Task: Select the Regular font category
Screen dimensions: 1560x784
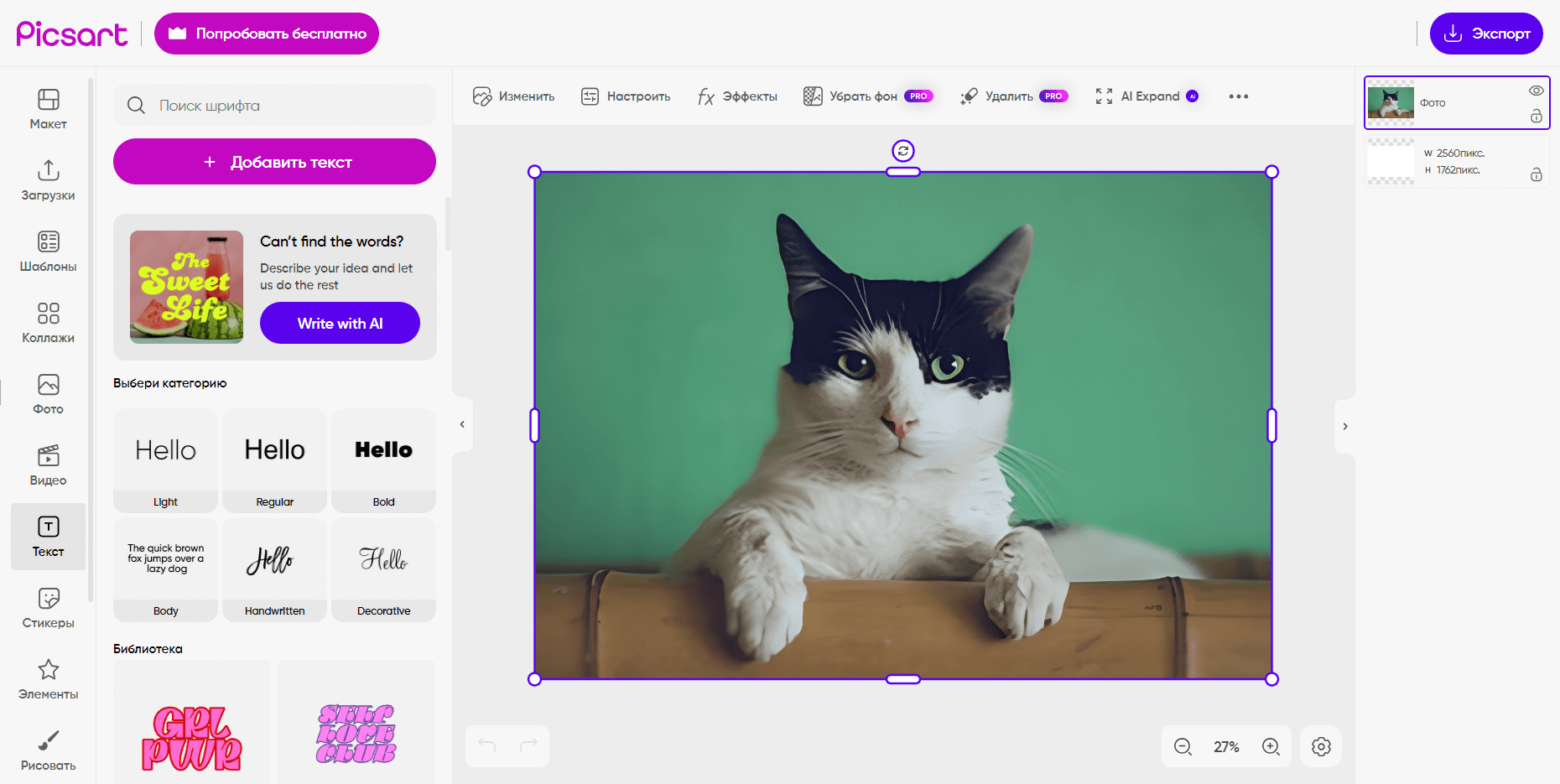Action: tap(274, 460)
